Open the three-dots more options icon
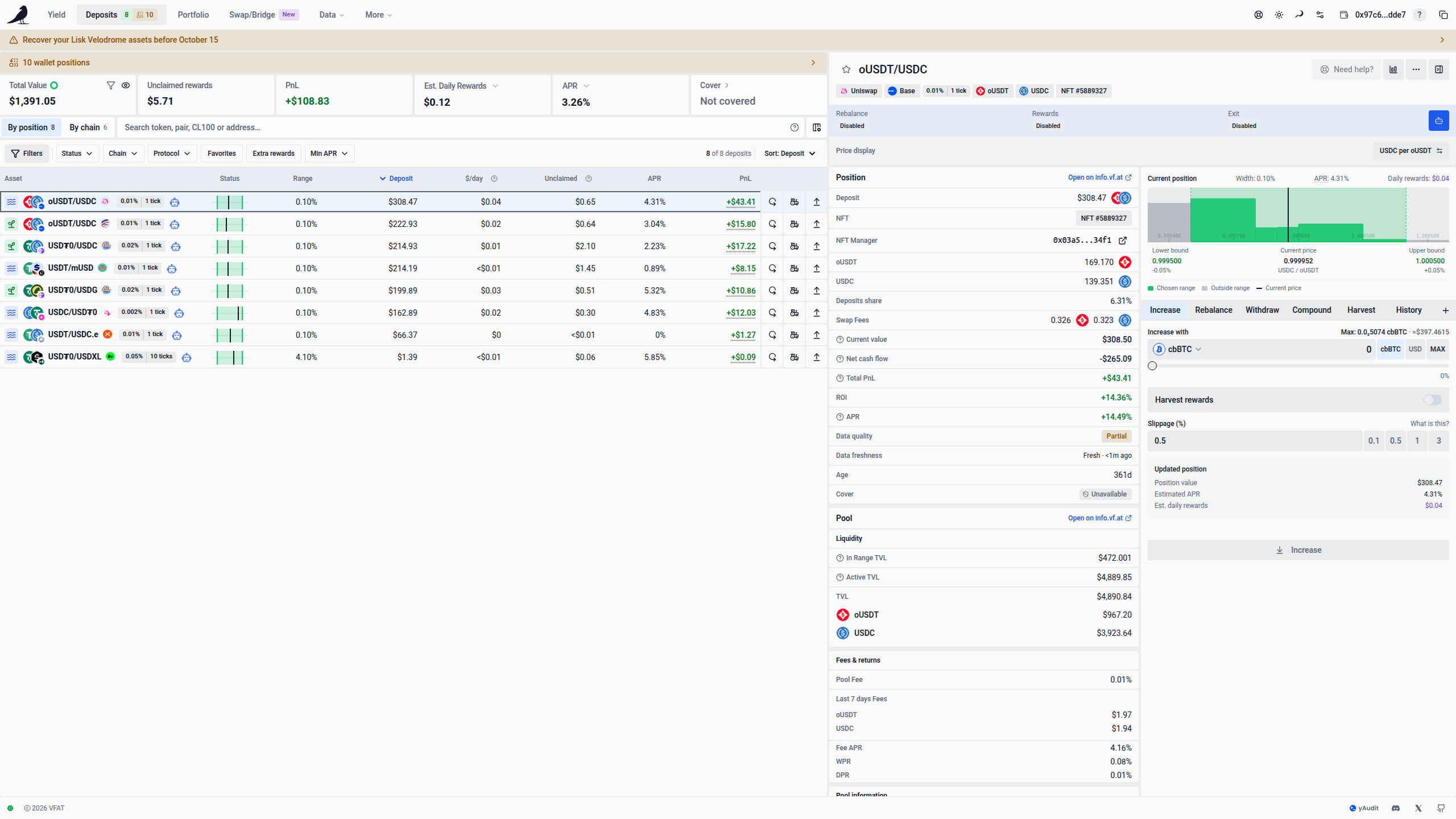Screen dimensions: 1456x819 [1416, 69]
